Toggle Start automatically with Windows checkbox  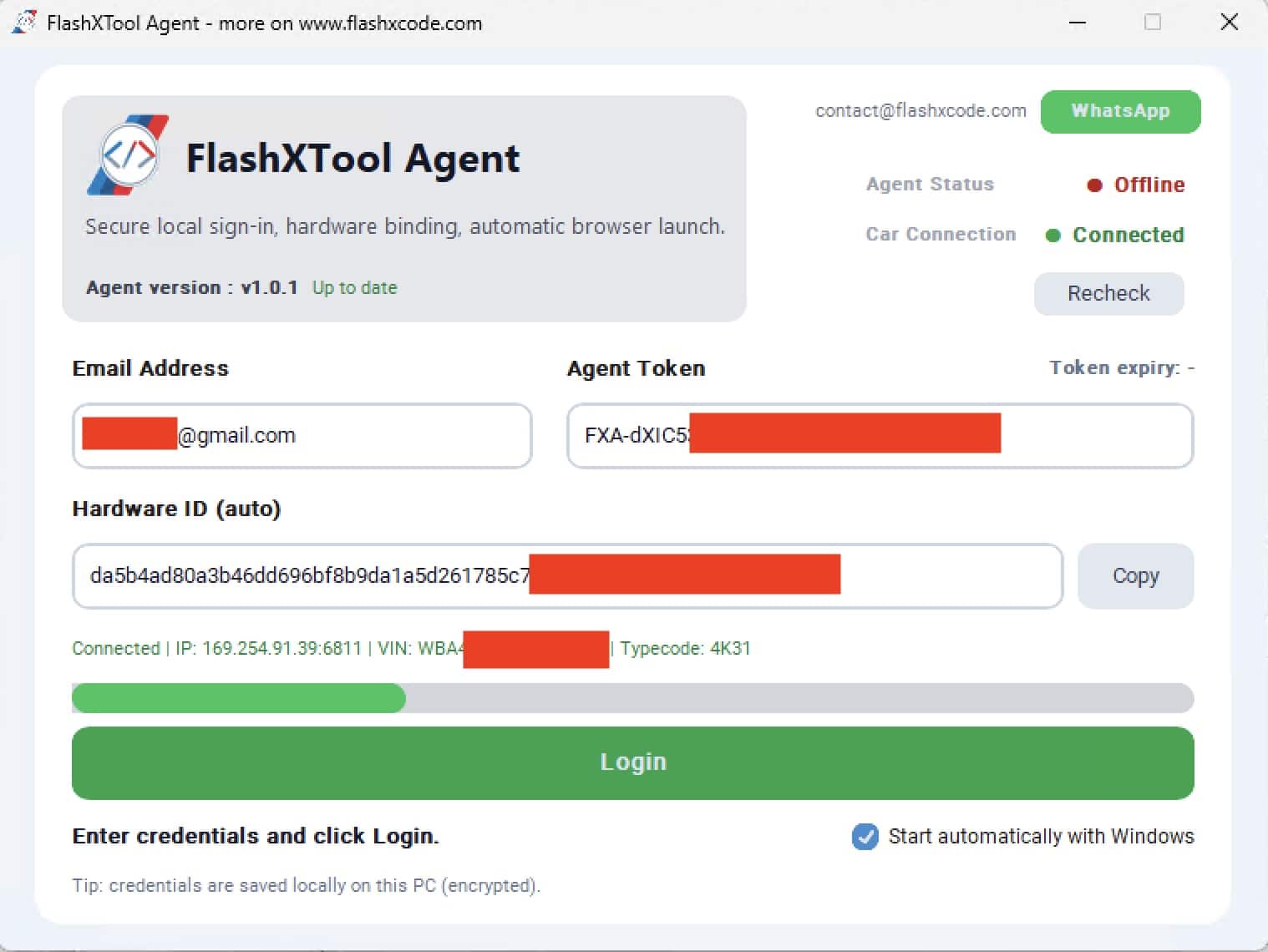pyautogui.click(x=865, y=836)
